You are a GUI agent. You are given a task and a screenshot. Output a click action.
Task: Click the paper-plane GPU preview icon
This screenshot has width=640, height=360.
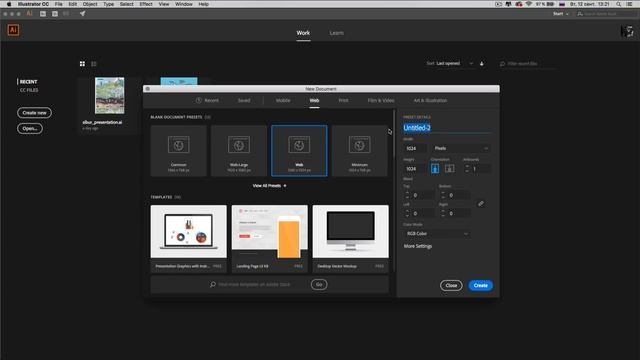(x=82, y=13)
